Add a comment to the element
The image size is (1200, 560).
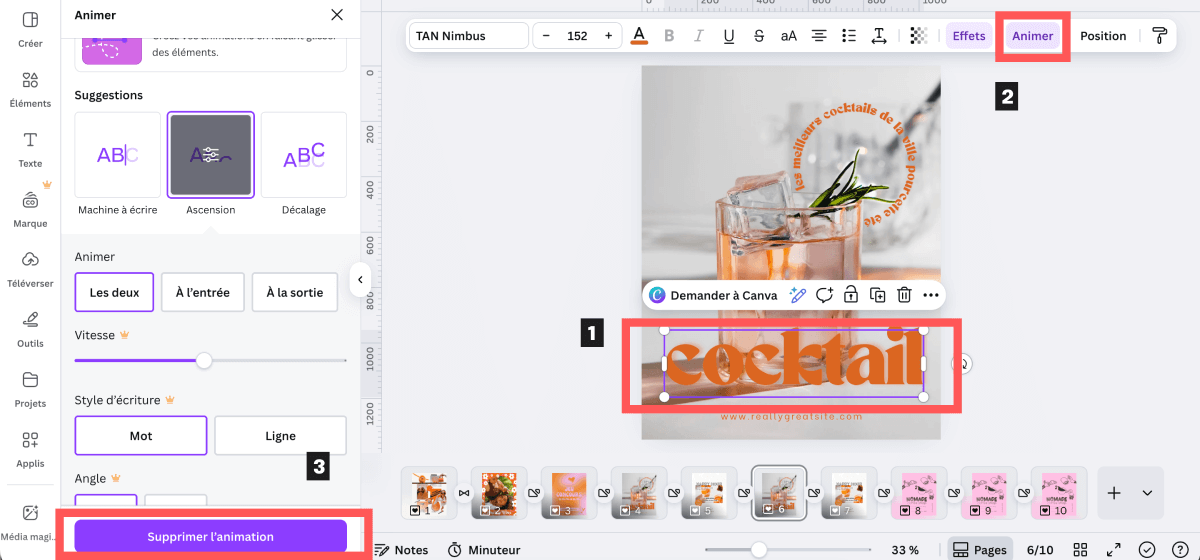tap(824, 295)
